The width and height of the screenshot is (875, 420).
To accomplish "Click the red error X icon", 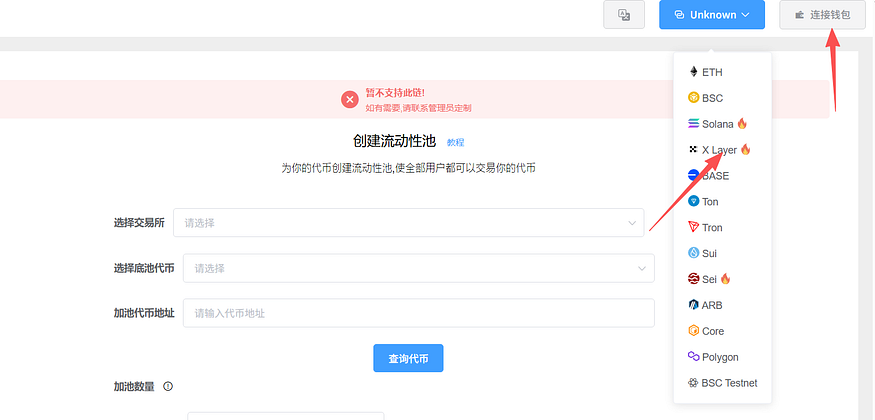I will click(350, 100).
